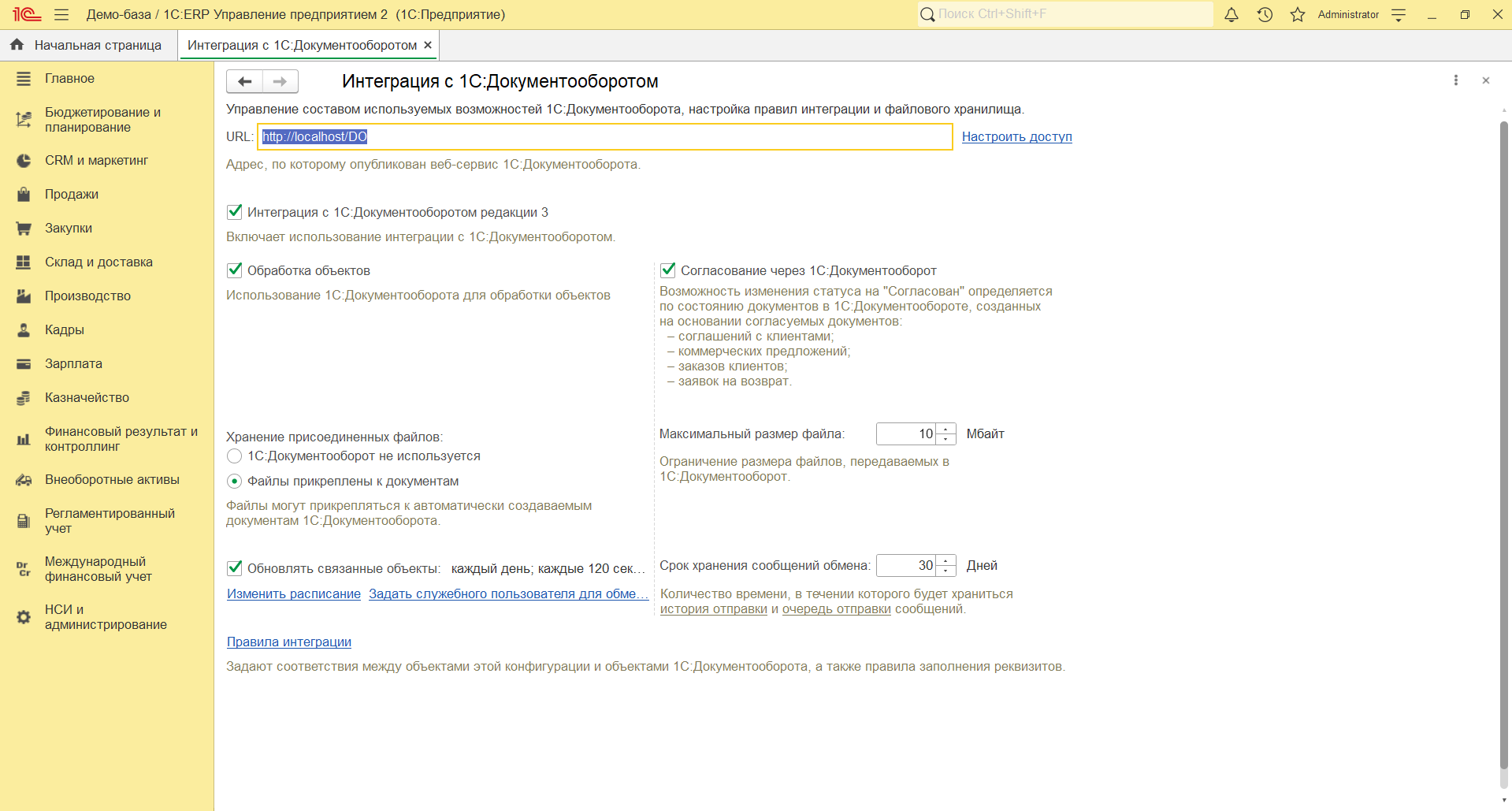The image size is (1512, 811).
Task: Toggle Согласование через 1С:Документооборот checkbox
Action: (667, 270)
